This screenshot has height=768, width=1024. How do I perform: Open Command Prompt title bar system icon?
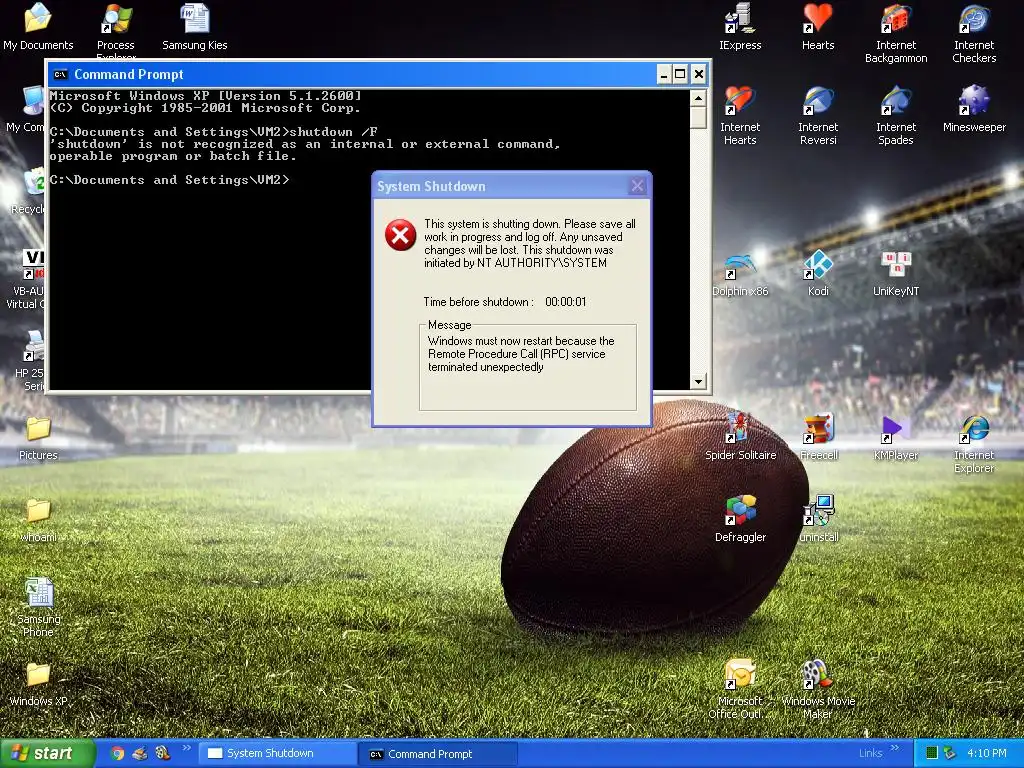[60, 74]
